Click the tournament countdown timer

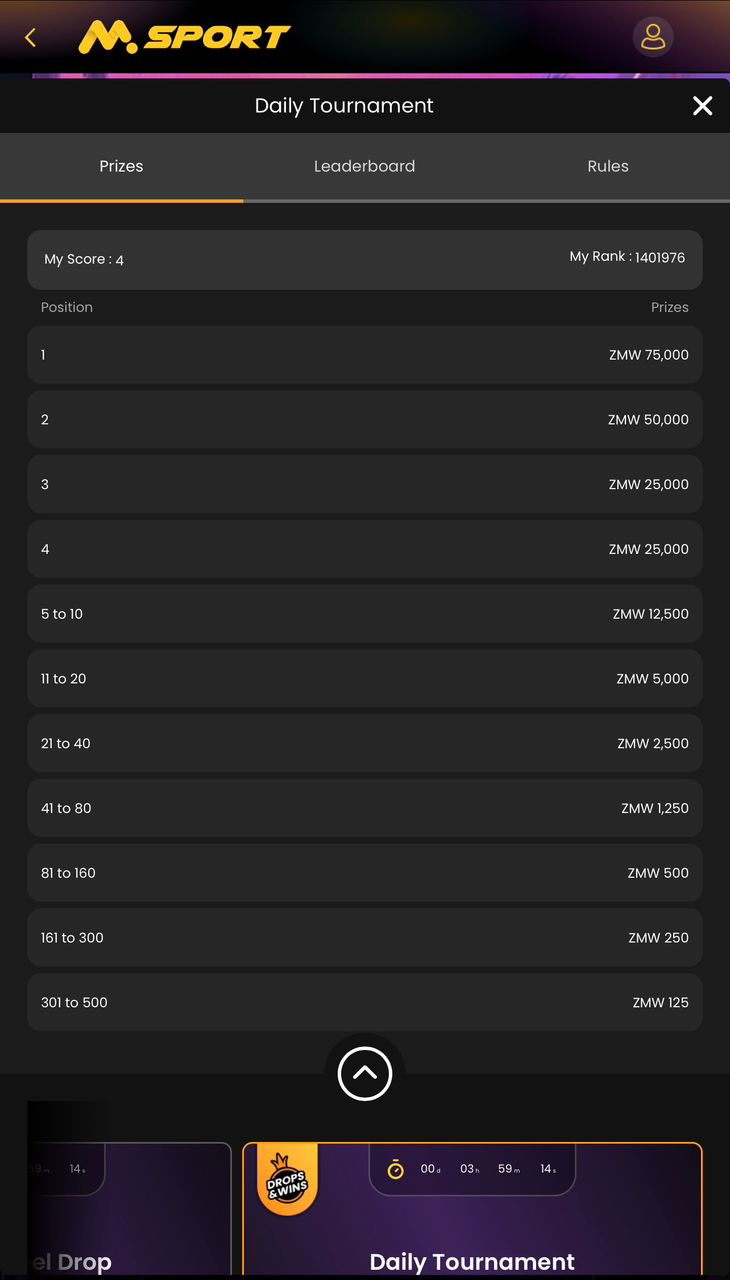click(x=472, y=1169)
